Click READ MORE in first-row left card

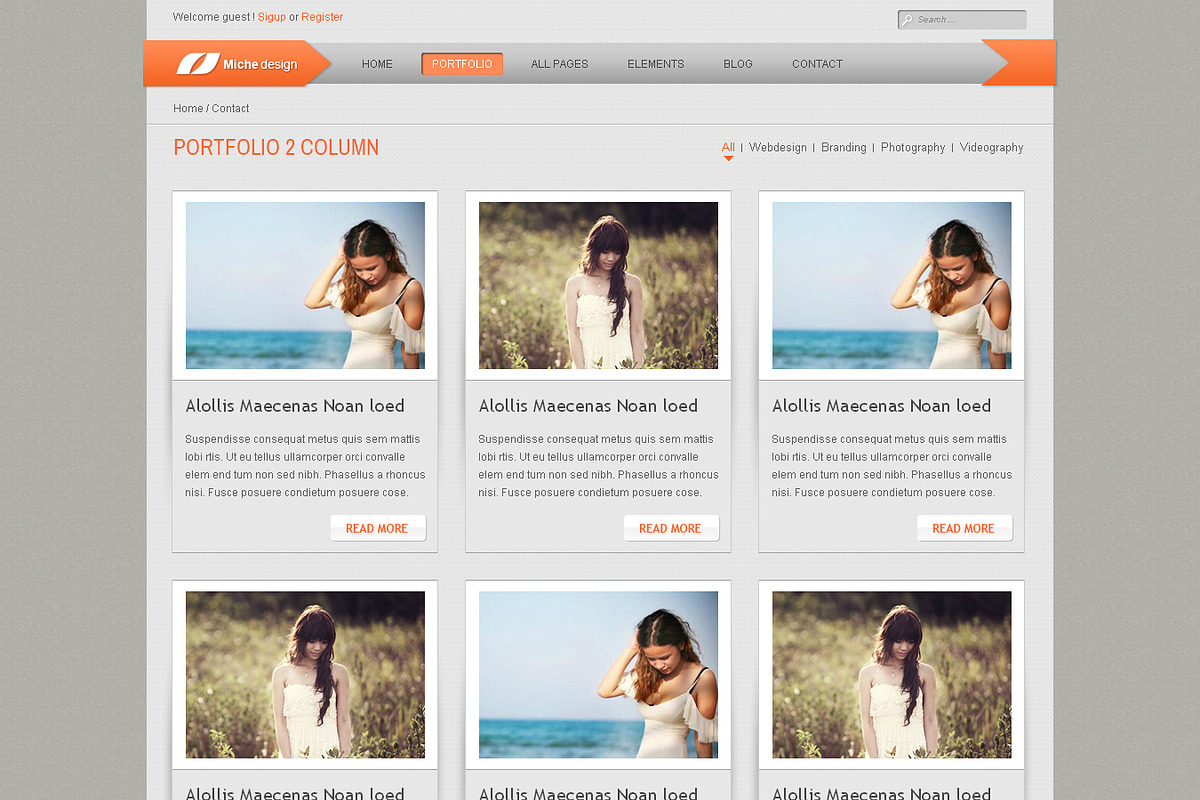coord(378,528)
